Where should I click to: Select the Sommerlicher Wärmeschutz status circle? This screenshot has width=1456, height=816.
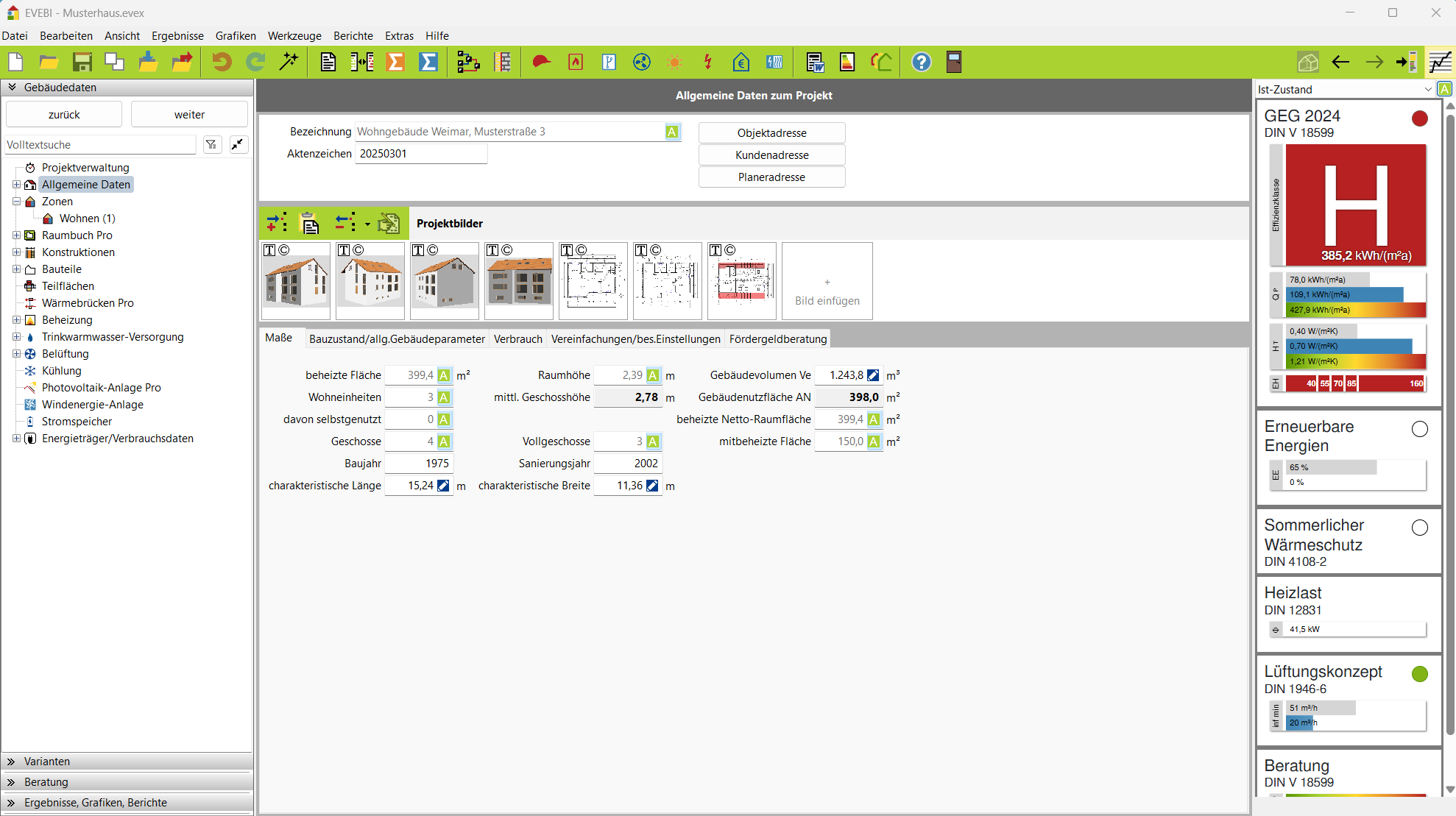tap(1420, 528)
